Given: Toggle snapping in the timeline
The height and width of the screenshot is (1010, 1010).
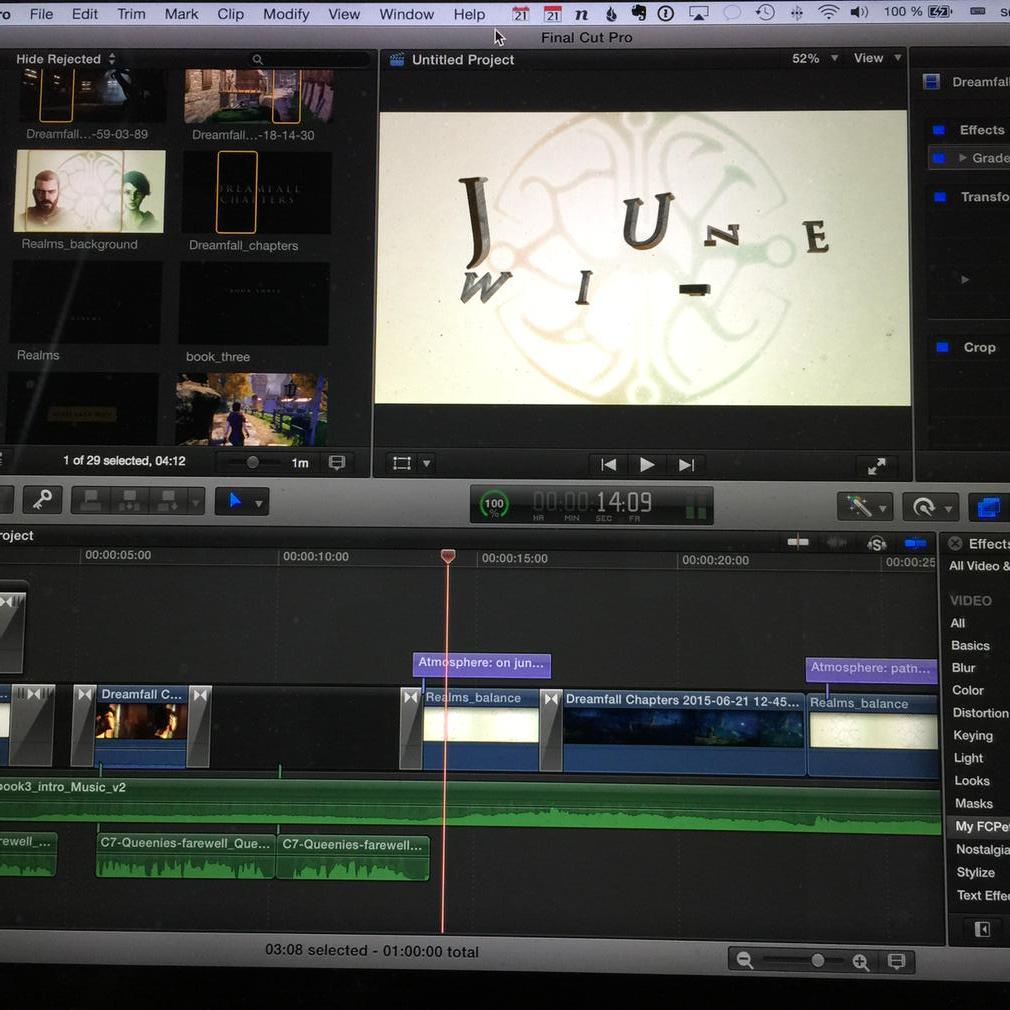Looking at the screenshot, I should tap(915, 544).
